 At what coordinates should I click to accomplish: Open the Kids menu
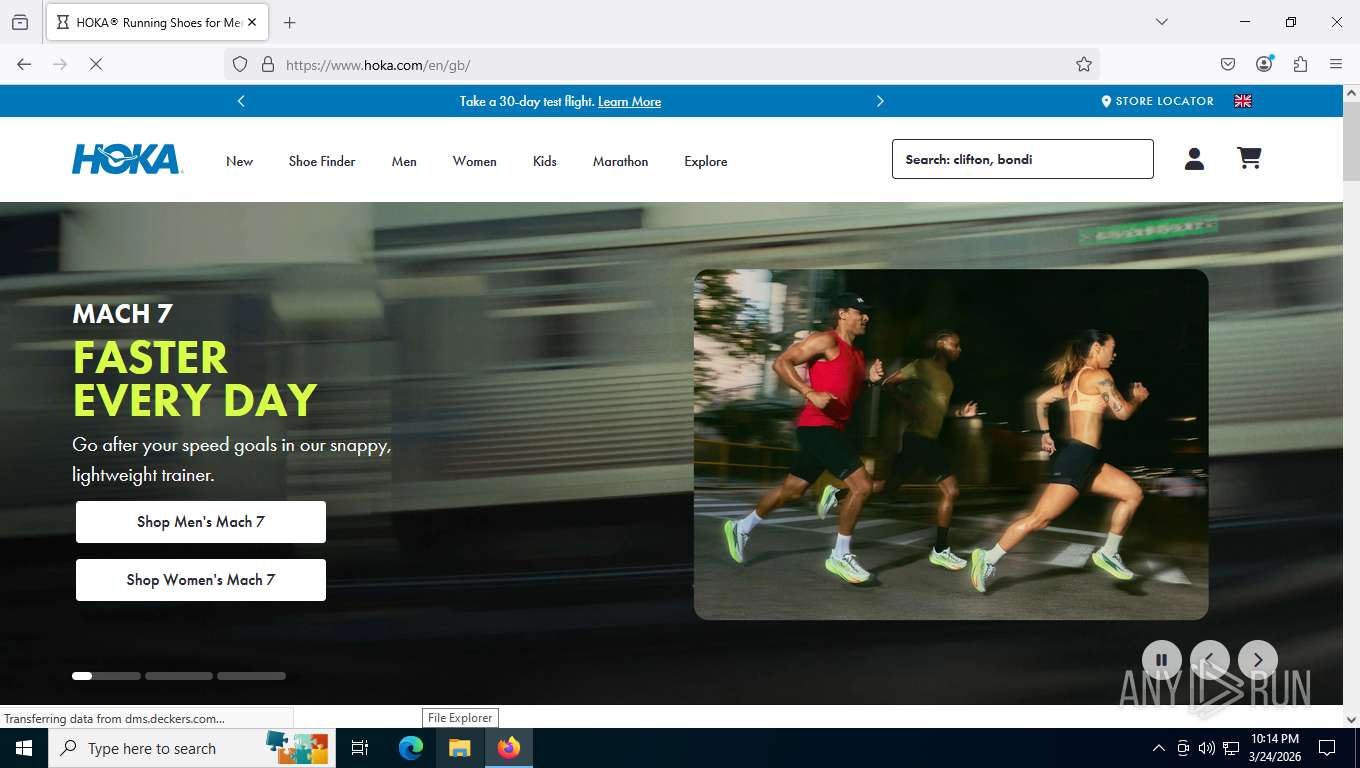[545, 161]
